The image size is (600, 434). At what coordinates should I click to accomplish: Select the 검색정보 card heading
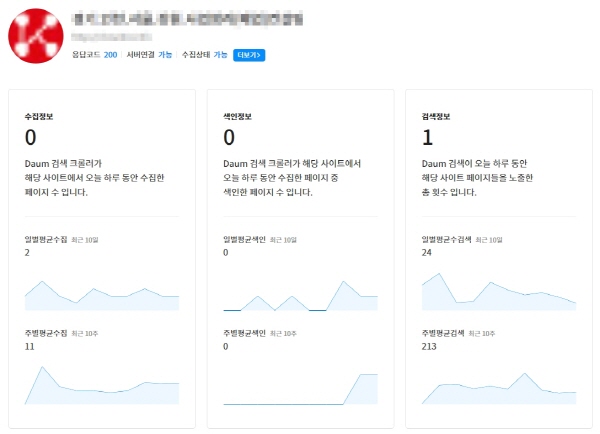436,117
